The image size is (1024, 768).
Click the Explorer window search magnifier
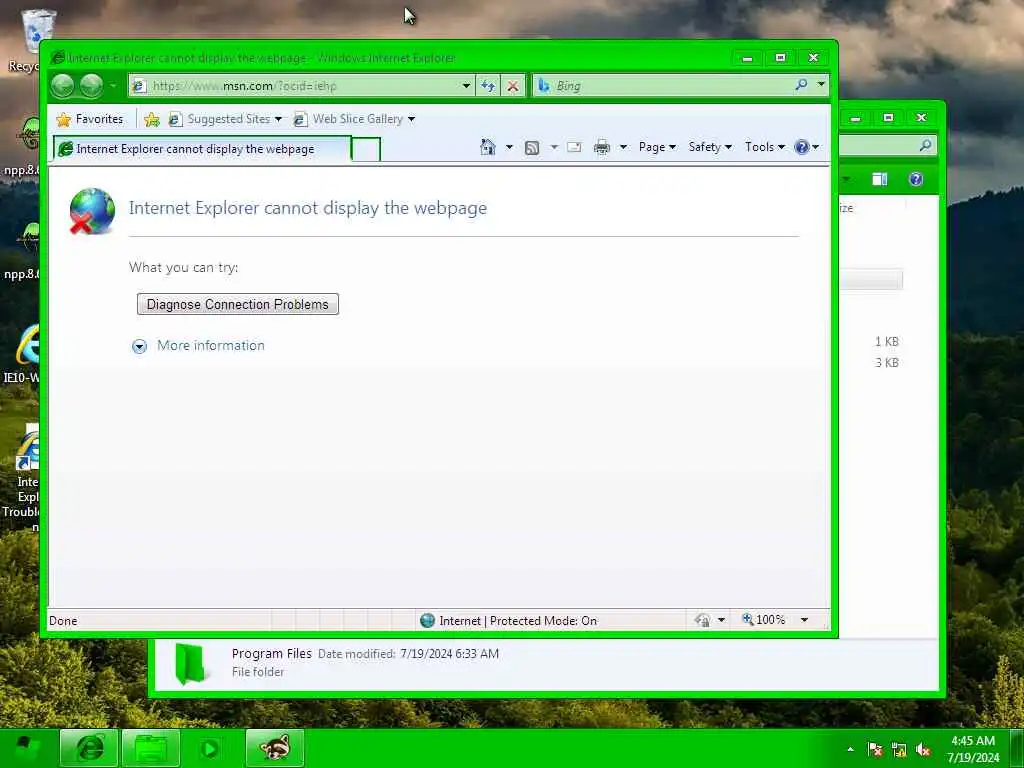point(925,145)
